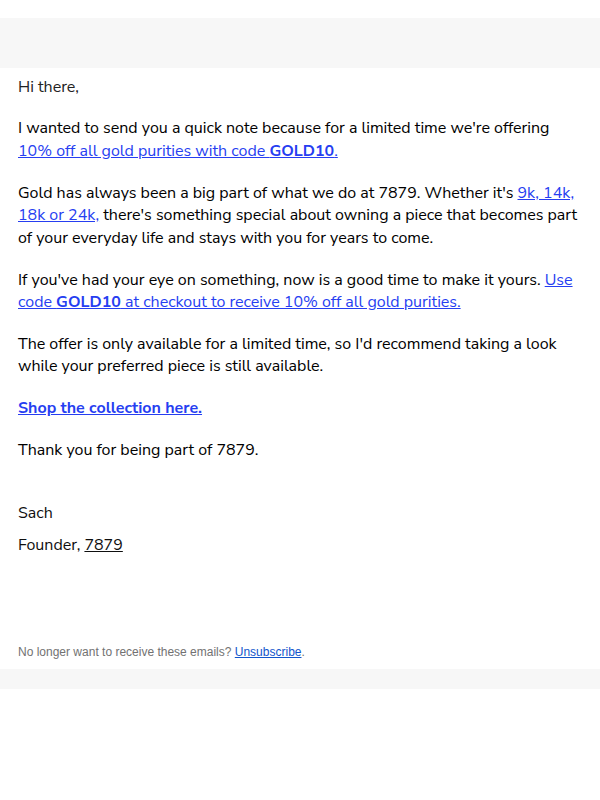Click 'I wanted to send you a quick note'
Screen dimensions: 600x800
138,128
